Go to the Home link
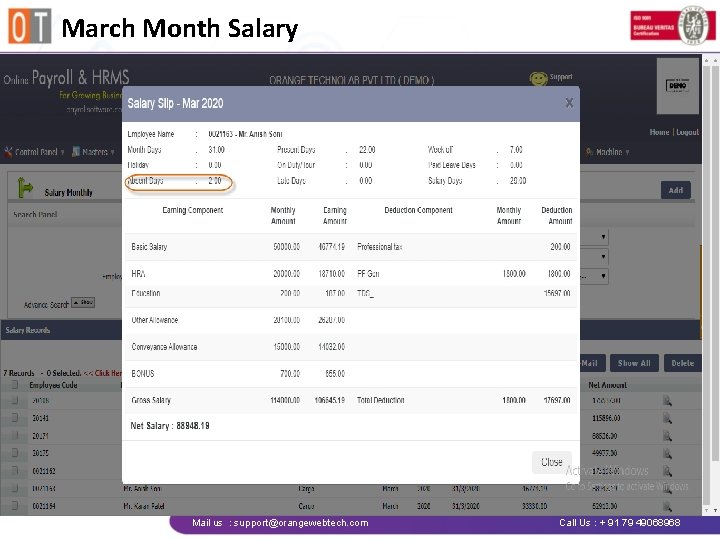 tap(659, 132)
